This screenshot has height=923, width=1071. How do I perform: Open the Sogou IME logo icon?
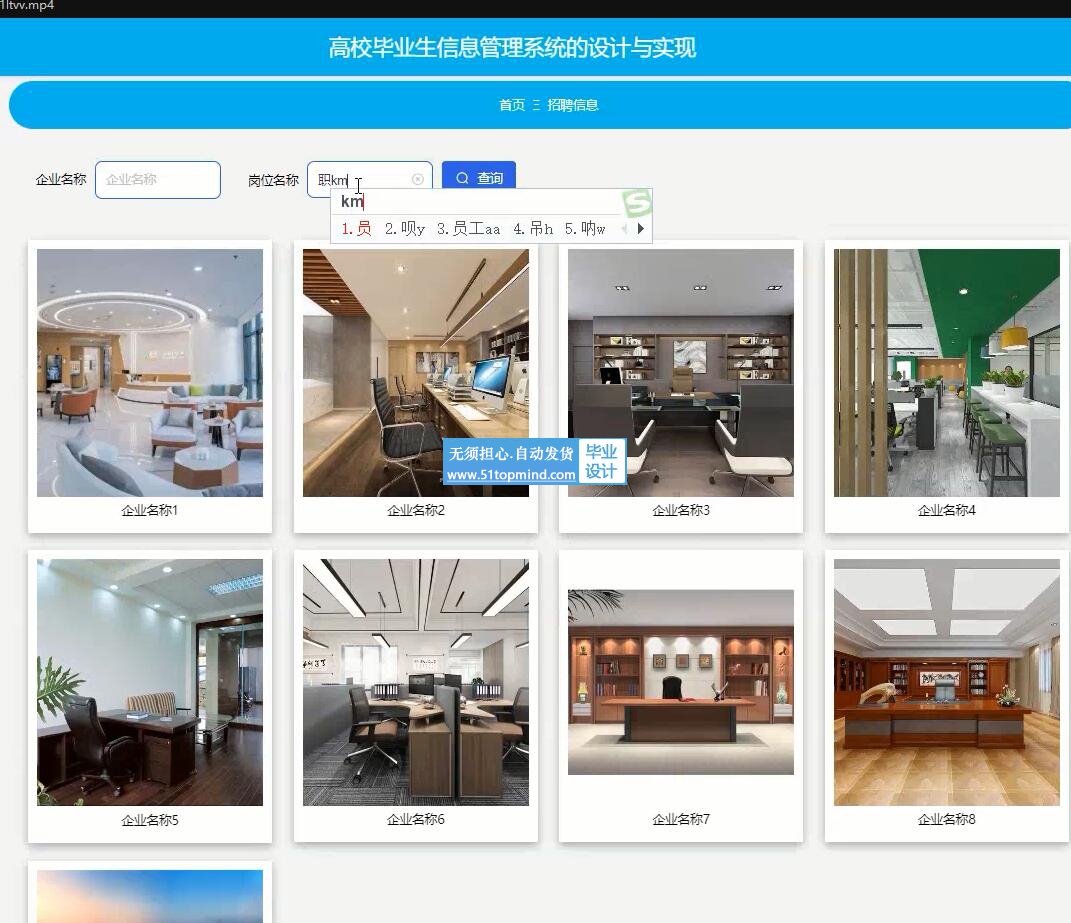click(x=637, y=203)
